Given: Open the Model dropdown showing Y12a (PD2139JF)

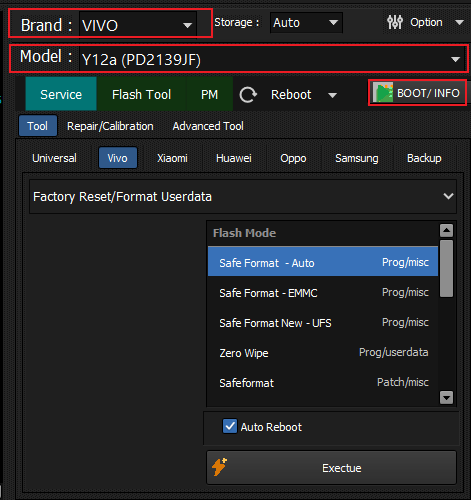Looking at the screenshot, I should [272, 59].
